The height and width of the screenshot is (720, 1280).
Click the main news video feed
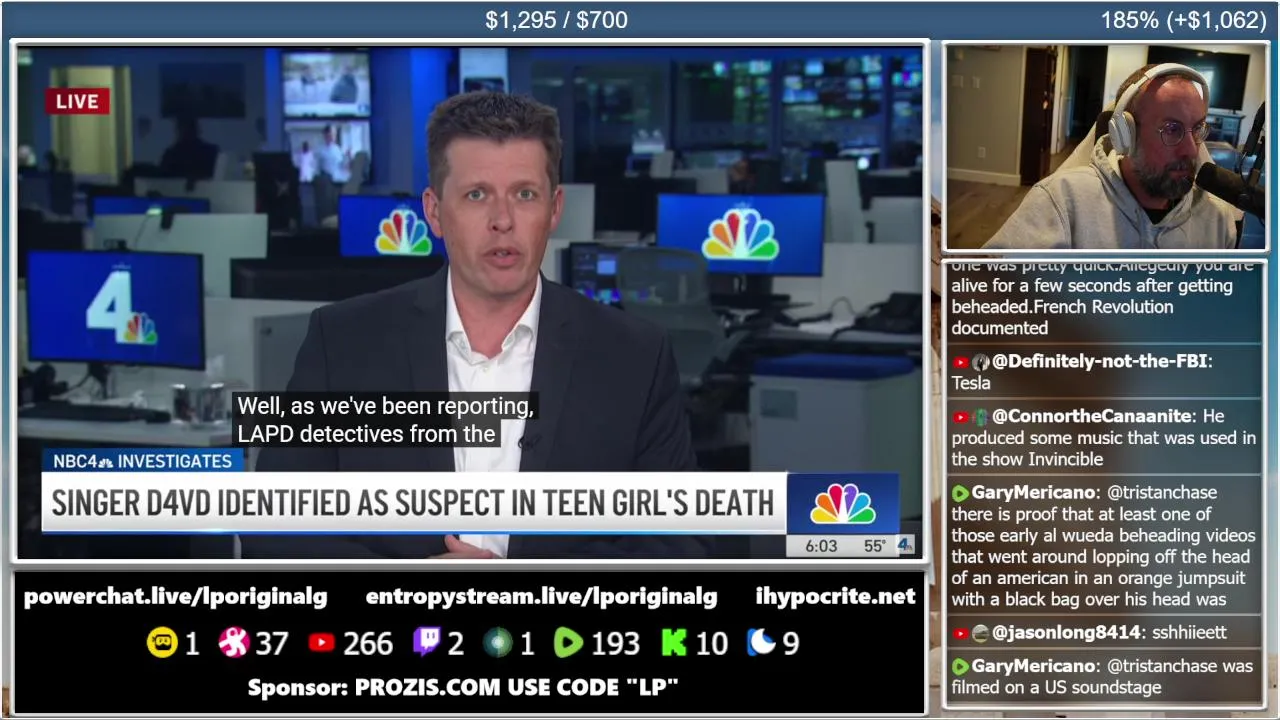[470, 302]
